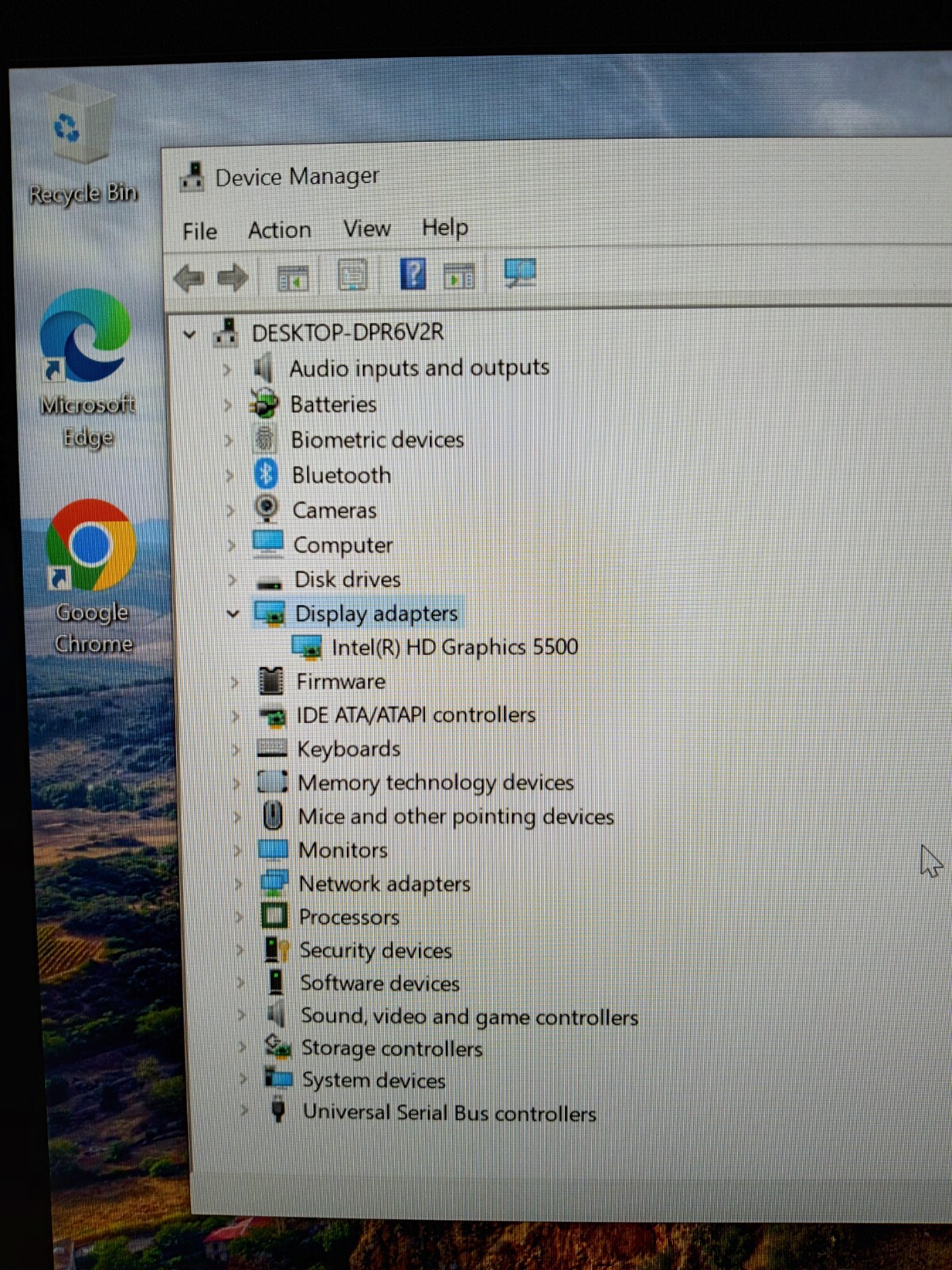Launch Google Chrome from desktop shortcut

pos(91,577)
